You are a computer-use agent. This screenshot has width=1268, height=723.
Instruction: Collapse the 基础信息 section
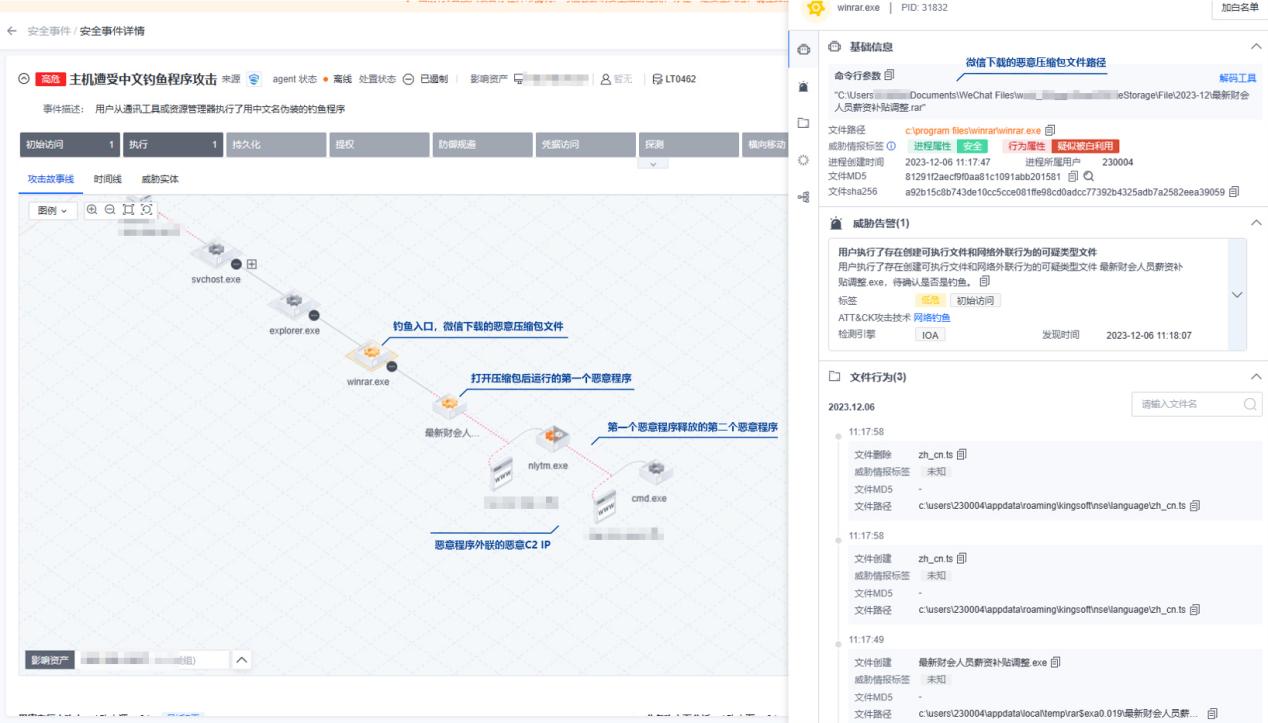[1256, 48]
